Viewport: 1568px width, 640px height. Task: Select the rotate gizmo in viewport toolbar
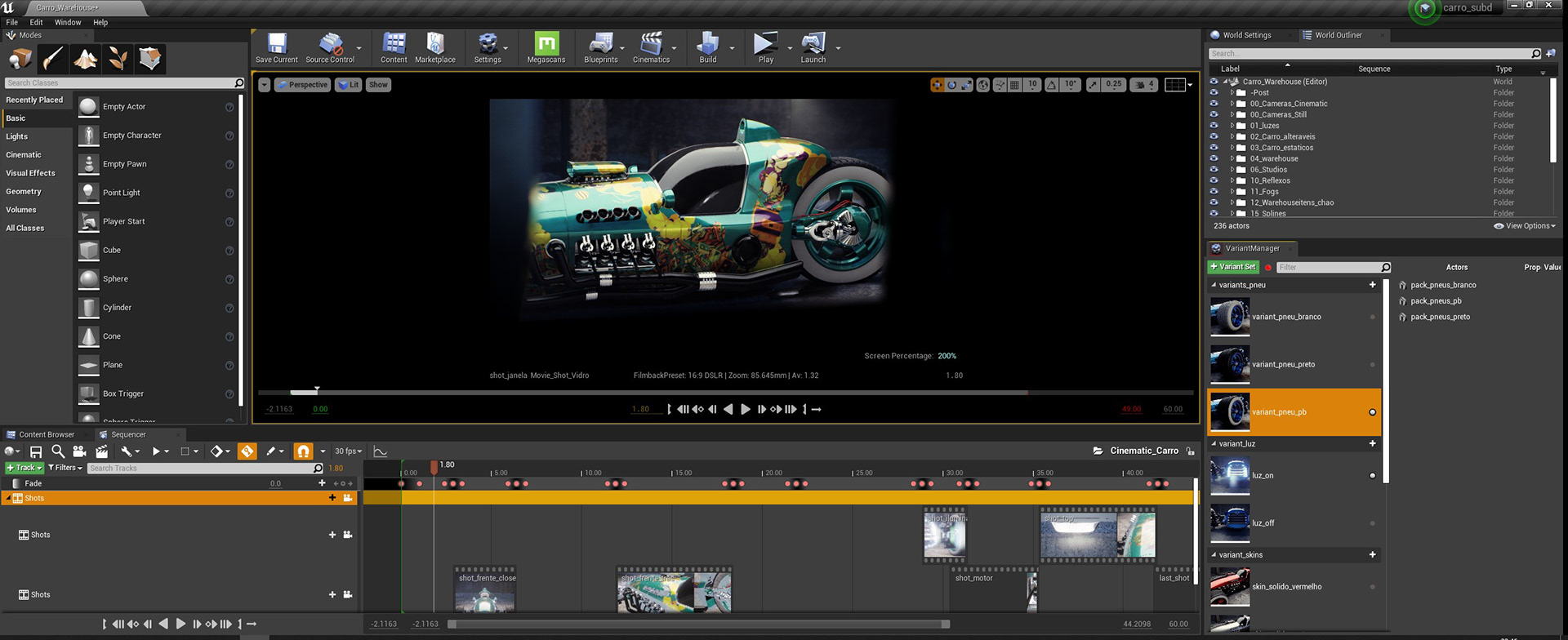(x=951, y=85)
